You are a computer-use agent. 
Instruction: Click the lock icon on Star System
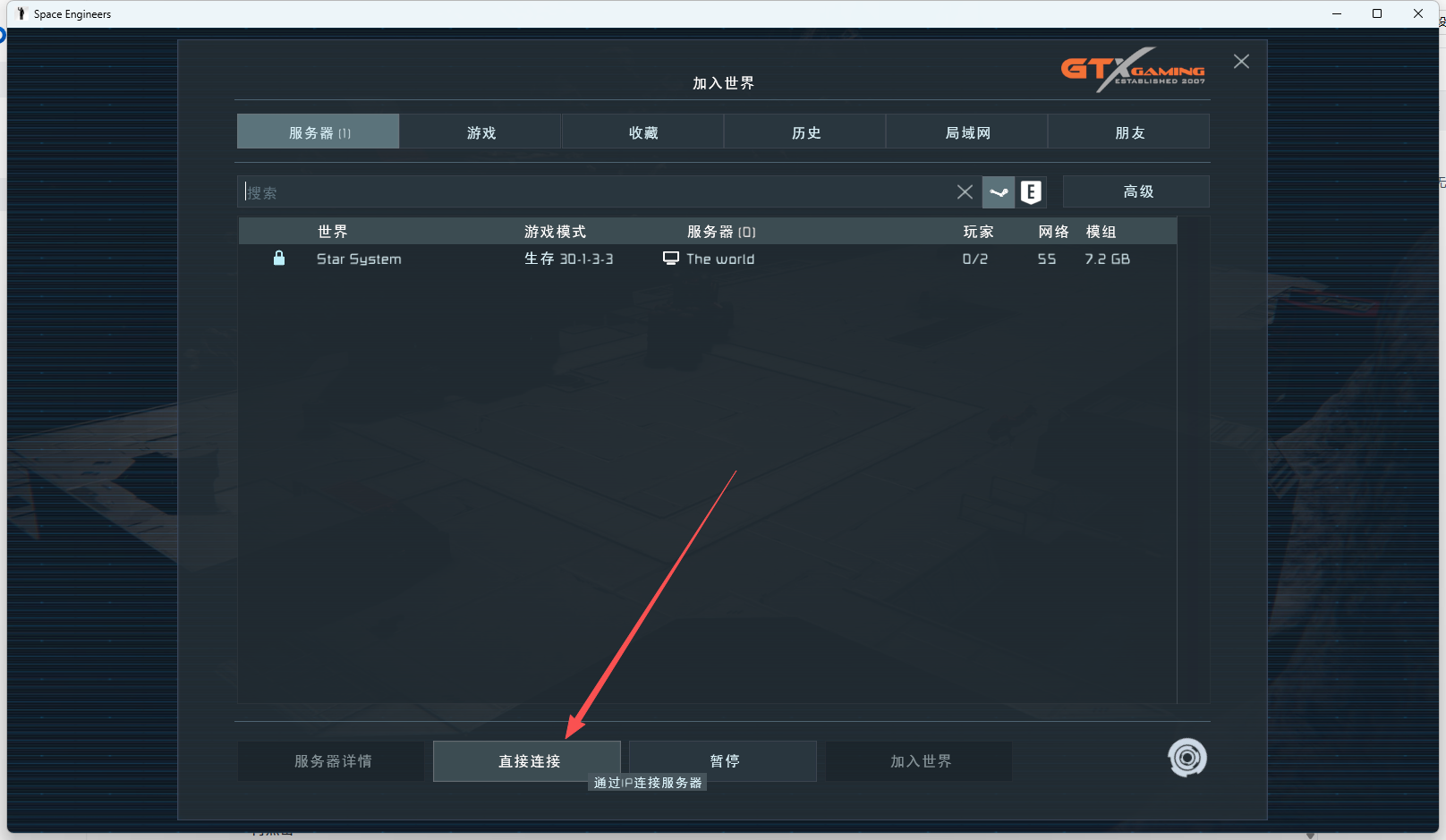[279, 258]
